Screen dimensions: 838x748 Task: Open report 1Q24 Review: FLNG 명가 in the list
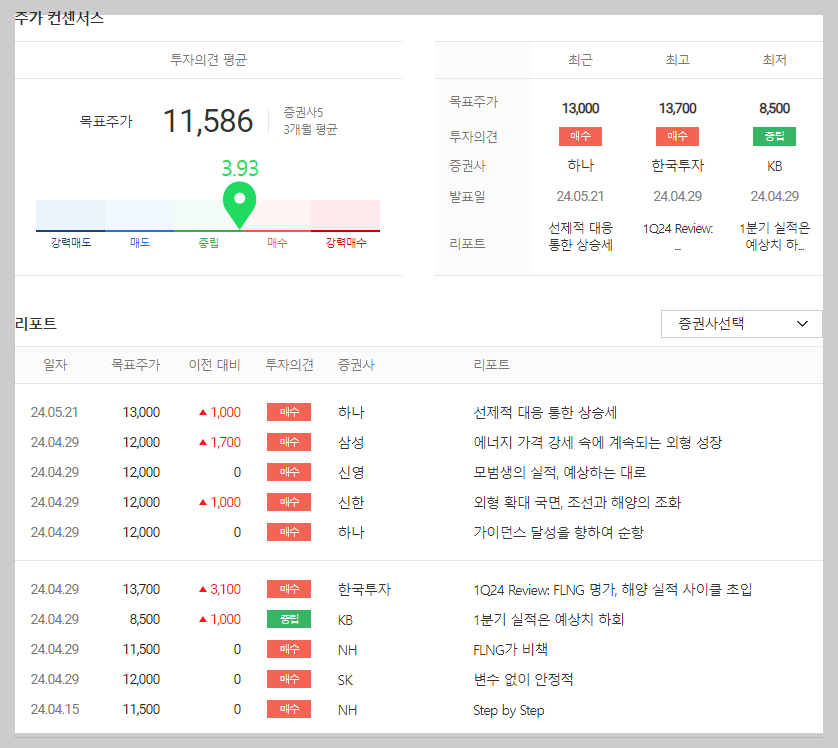612,589
